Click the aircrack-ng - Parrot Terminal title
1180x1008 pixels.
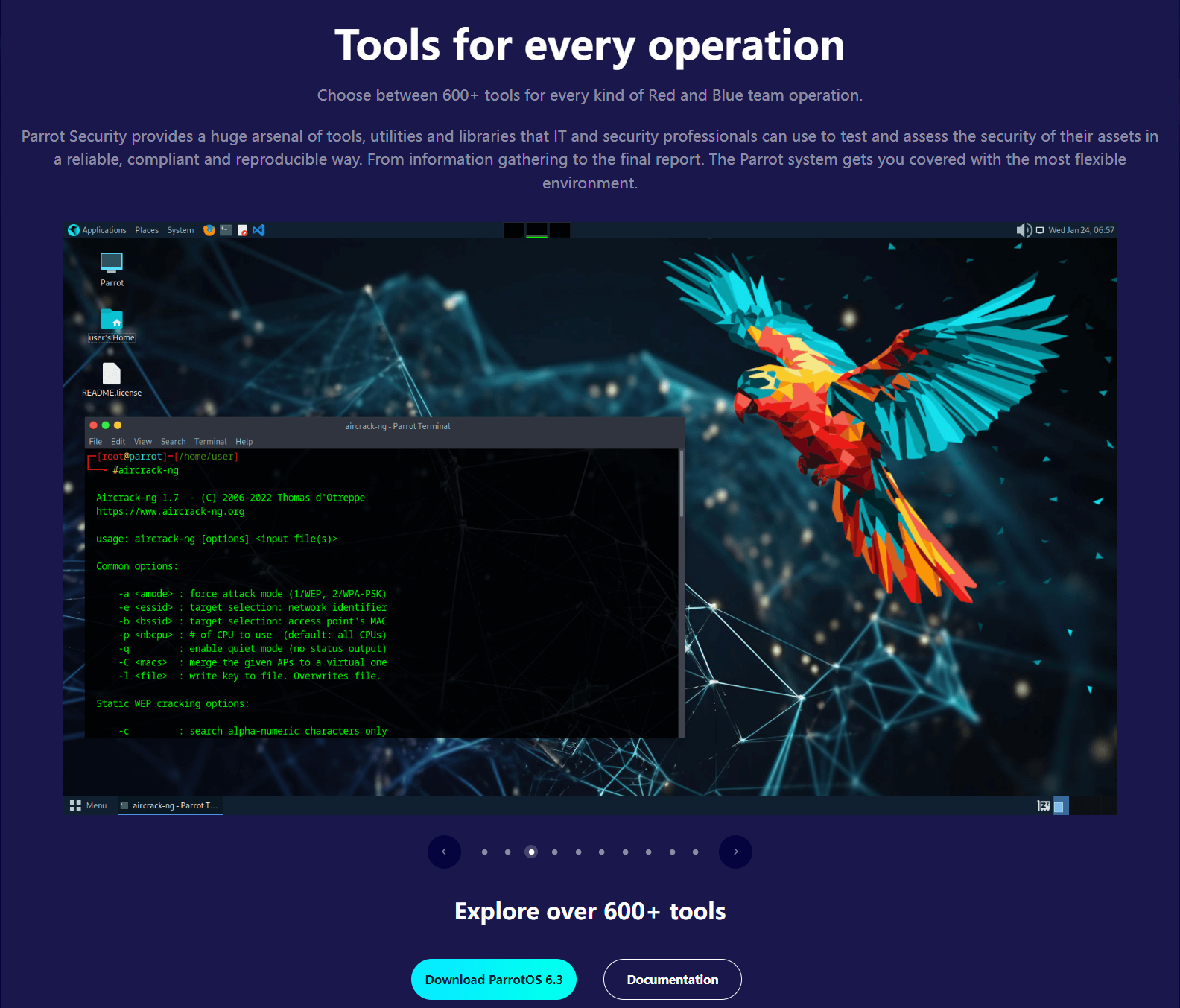pyautogui.click(x=398, y=426)
